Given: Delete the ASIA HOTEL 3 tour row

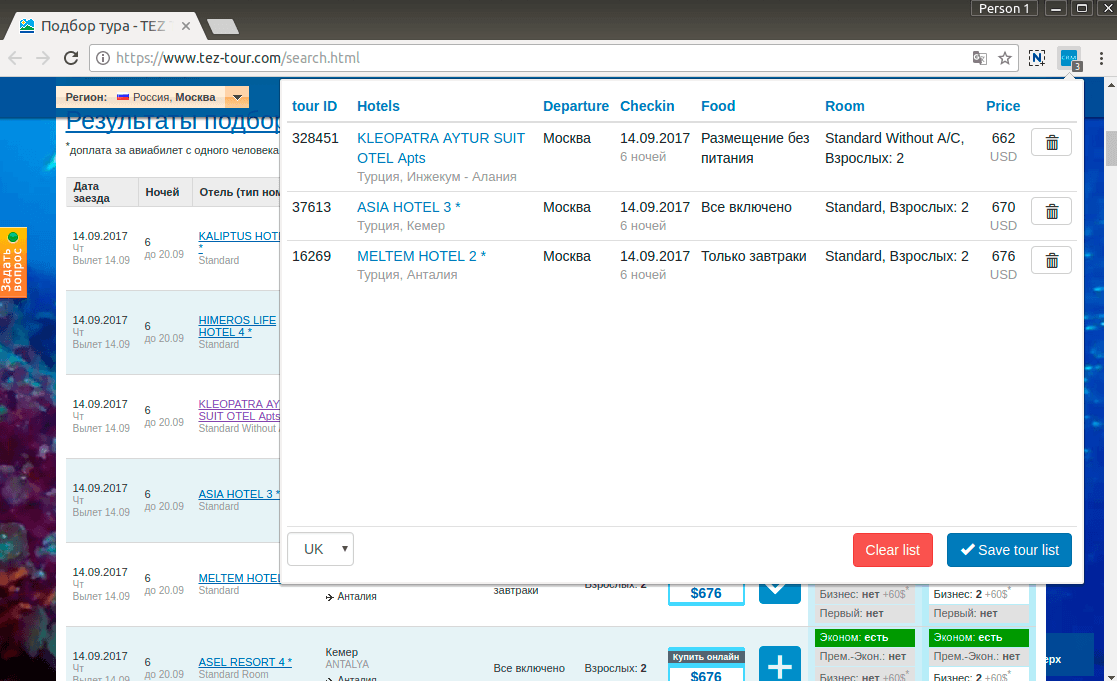Looking at the screenshot, I should pyautogui.click(x=1051, y=212).
